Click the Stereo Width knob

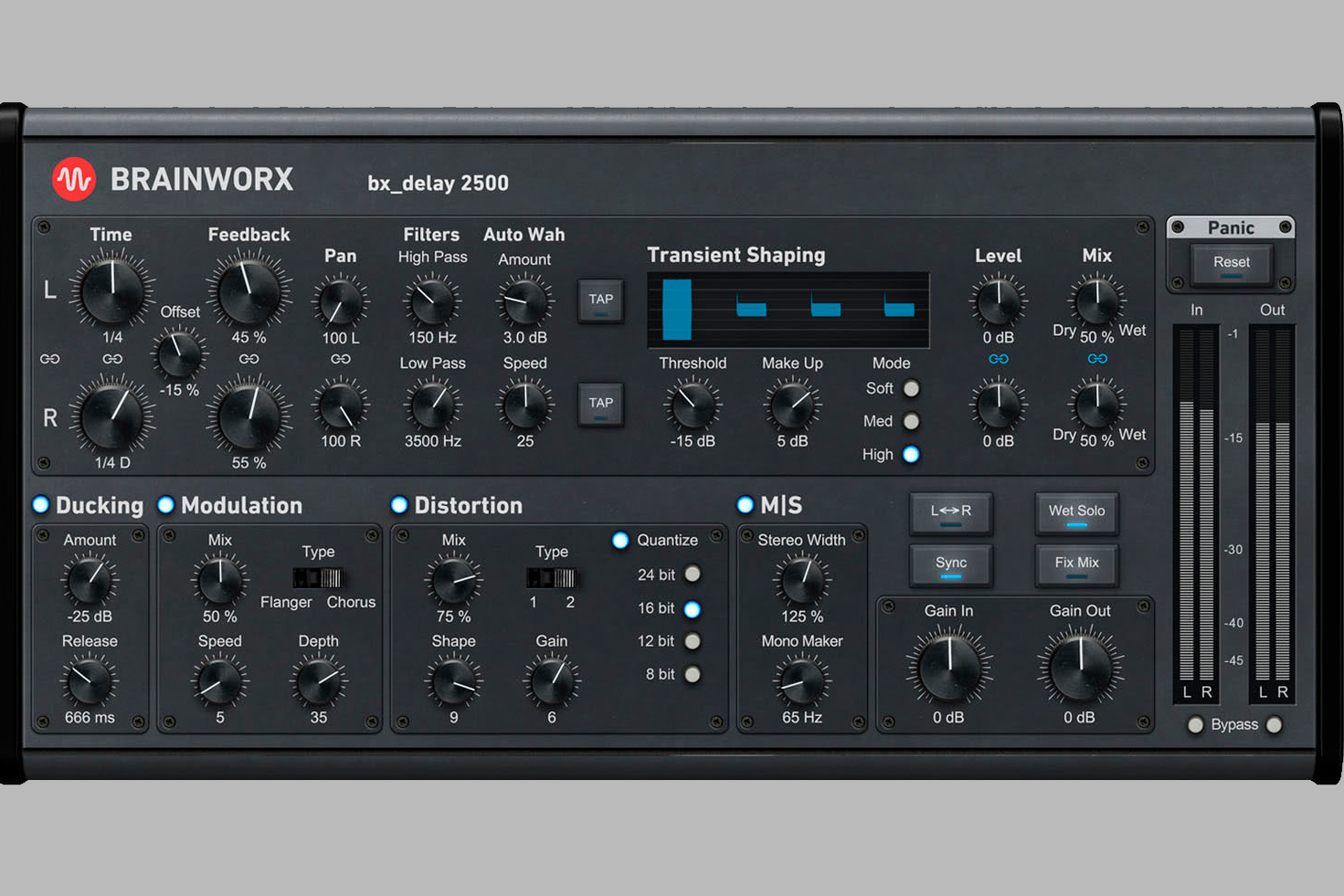point(802,581)
